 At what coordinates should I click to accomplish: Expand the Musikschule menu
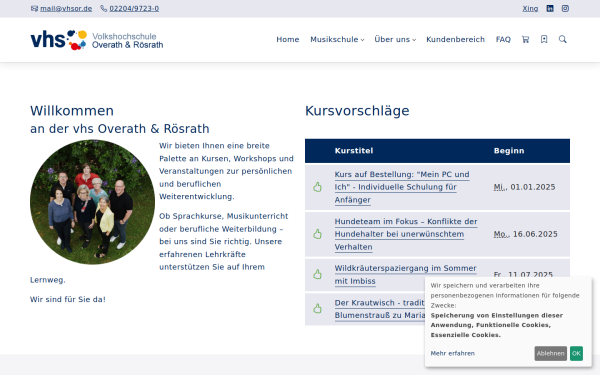coord(337,39)
